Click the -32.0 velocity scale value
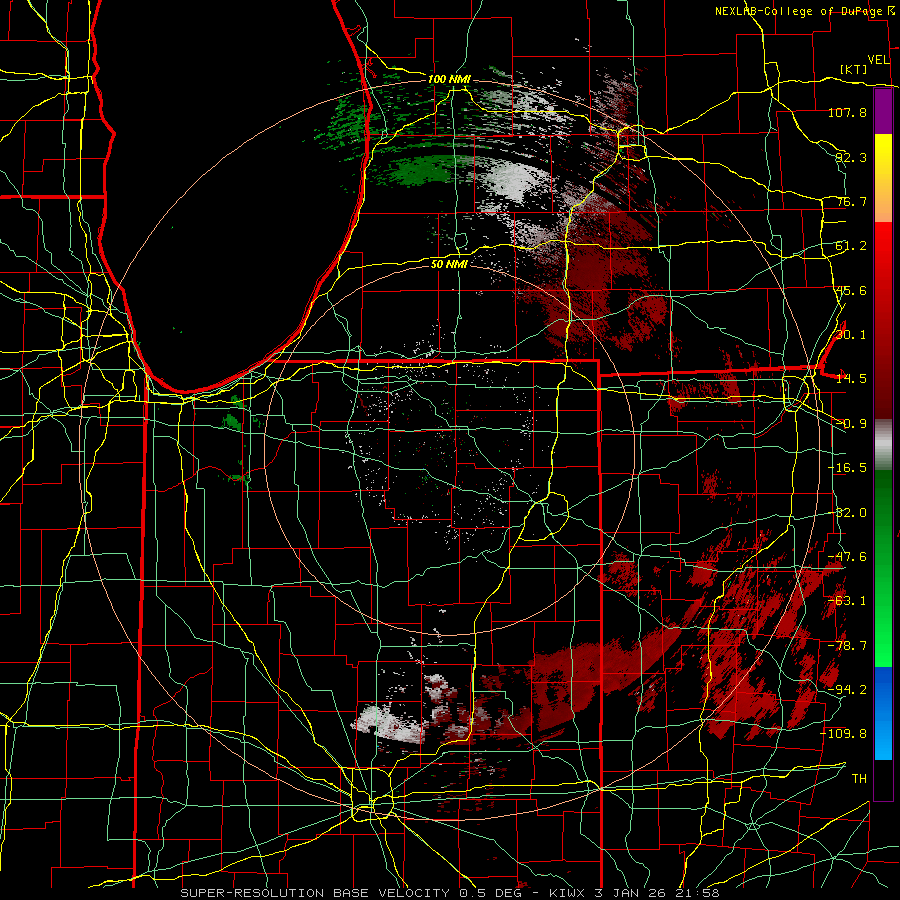 pos(847,513)
